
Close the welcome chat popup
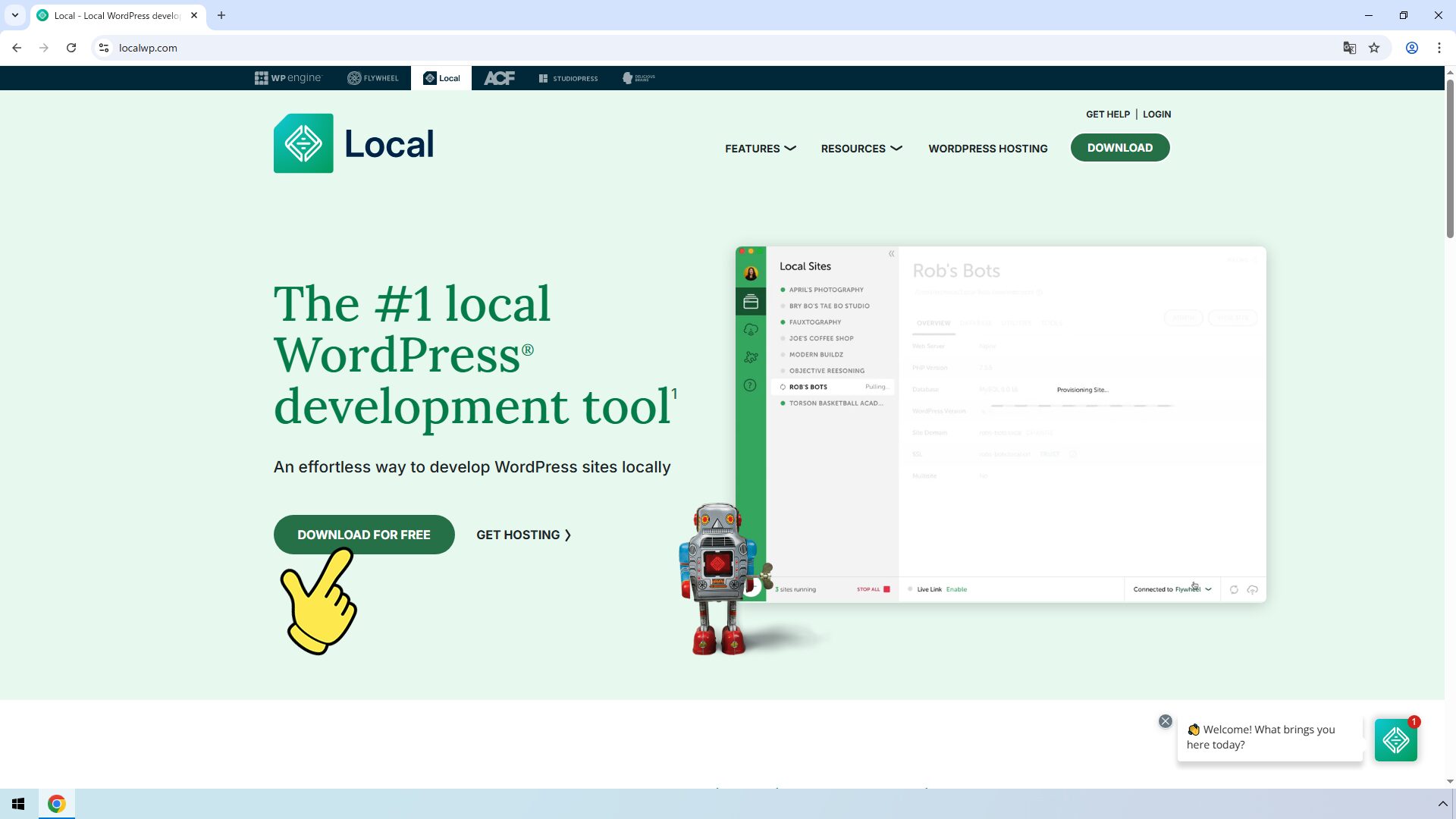tap(1166, 721)
